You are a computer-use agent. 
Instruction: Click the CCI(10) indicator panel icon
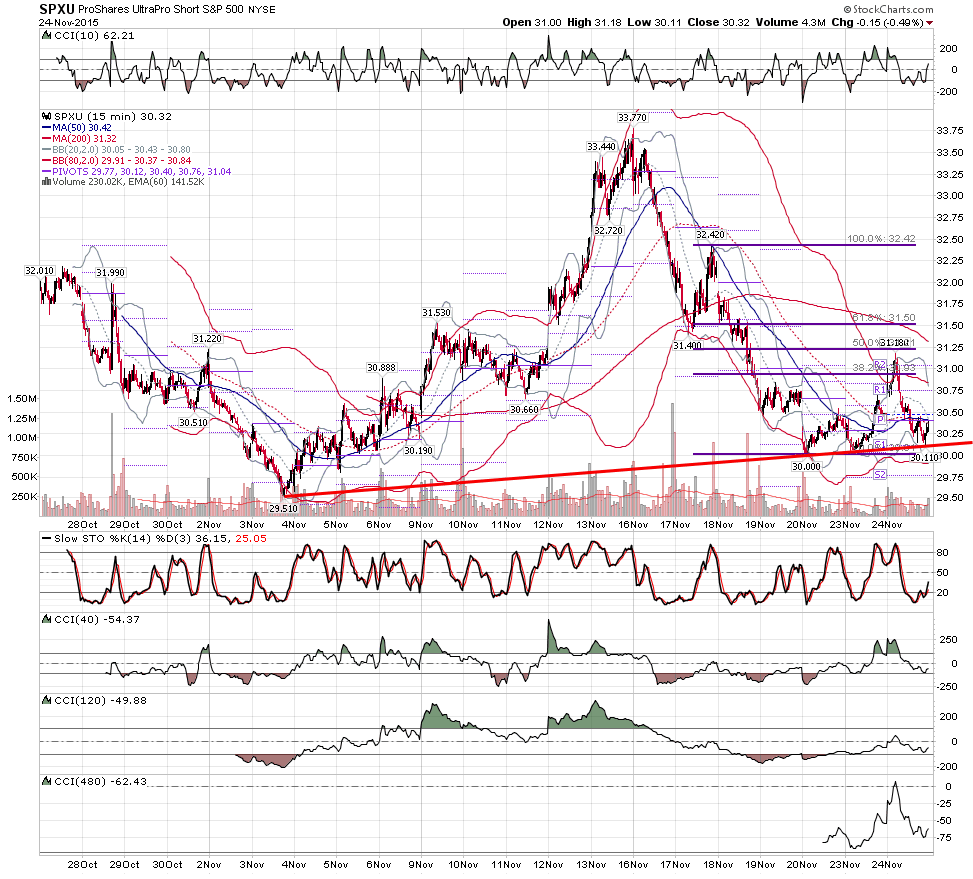pos(47,36)
